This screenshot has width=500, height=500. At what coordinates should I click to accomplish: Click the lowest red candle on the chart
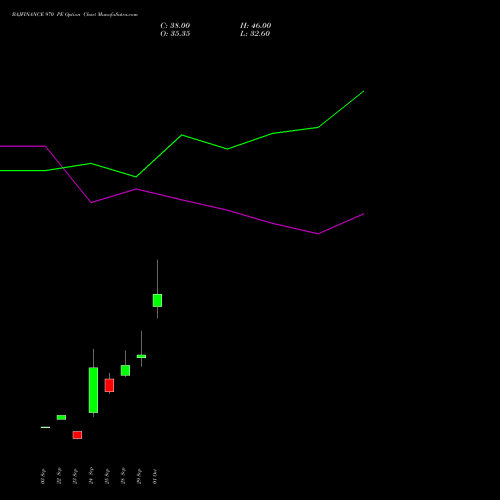[77, 435]
